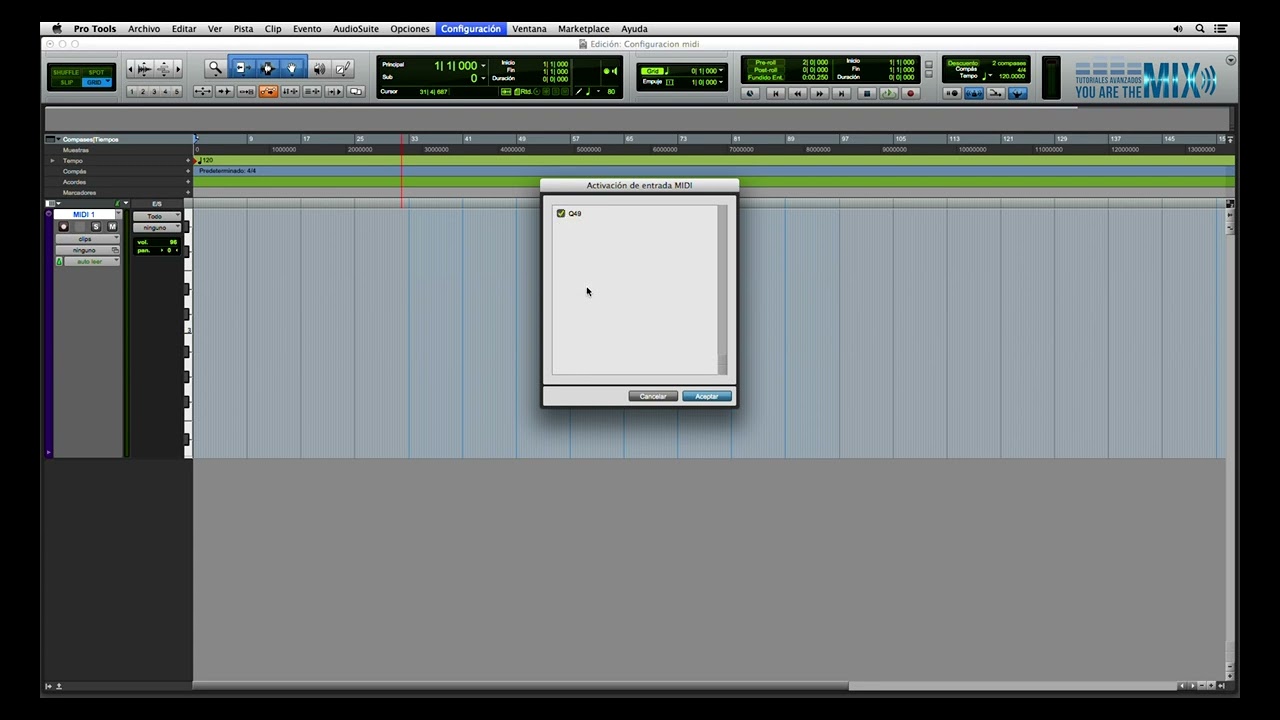Viewport: 1280px width, 720px height.
Task: Select Slip edit mode
Action: (66, 82)
